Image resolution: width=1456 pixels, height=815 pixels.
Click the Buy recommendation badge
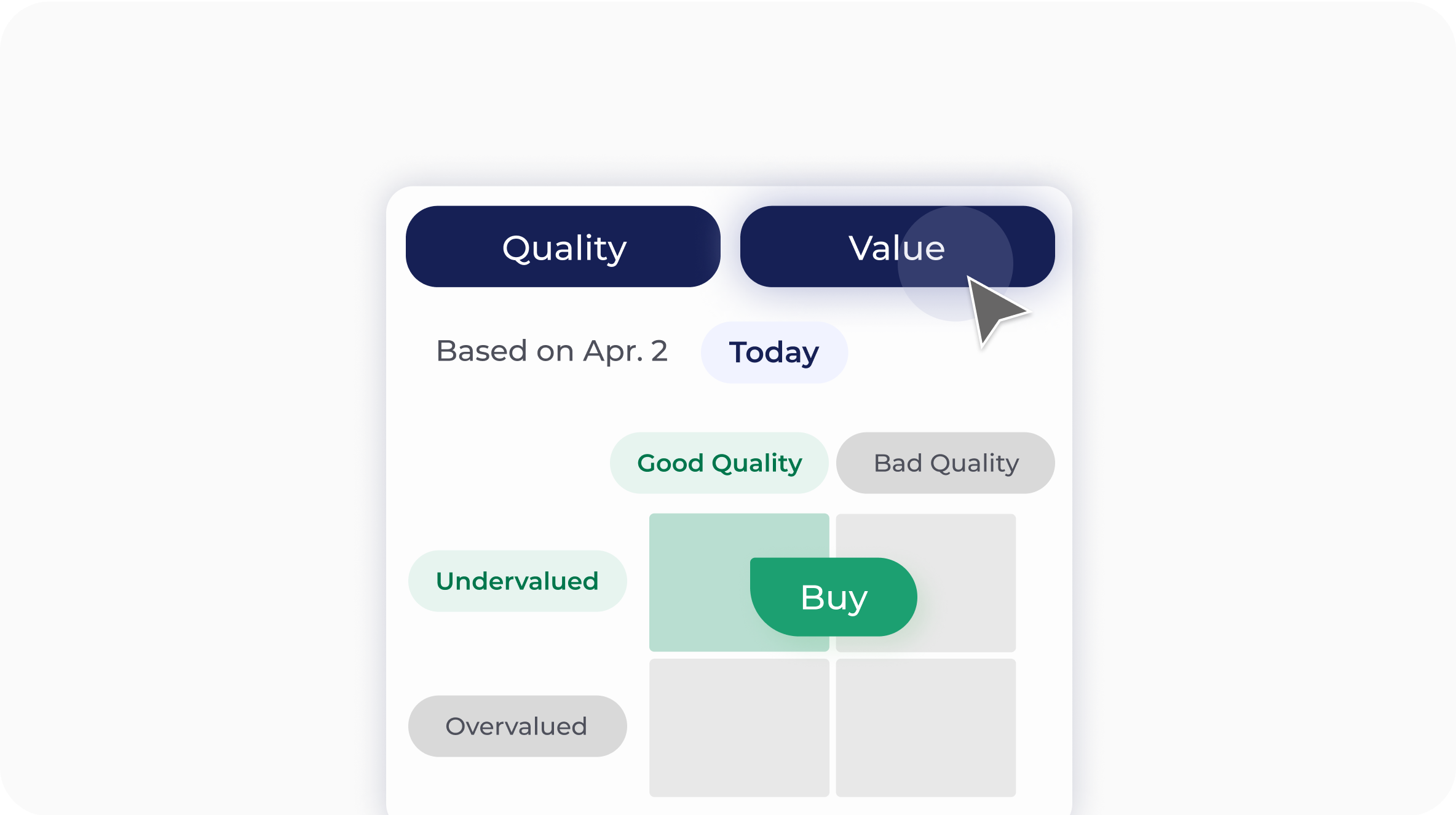833,595
